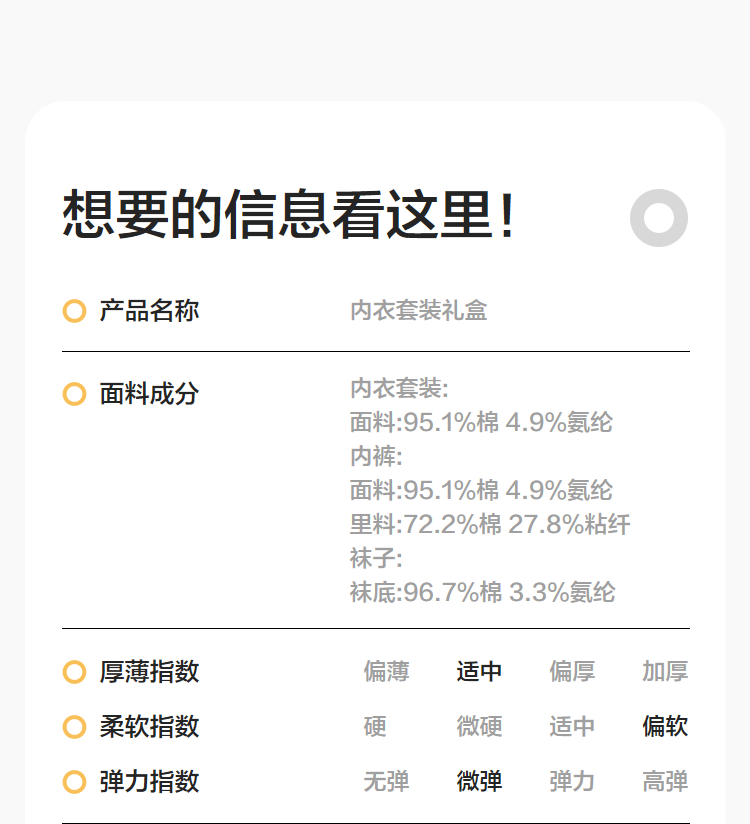Click the 产品名称 label
The height and width of the screenshot is (824, 750).
(149, 311)
